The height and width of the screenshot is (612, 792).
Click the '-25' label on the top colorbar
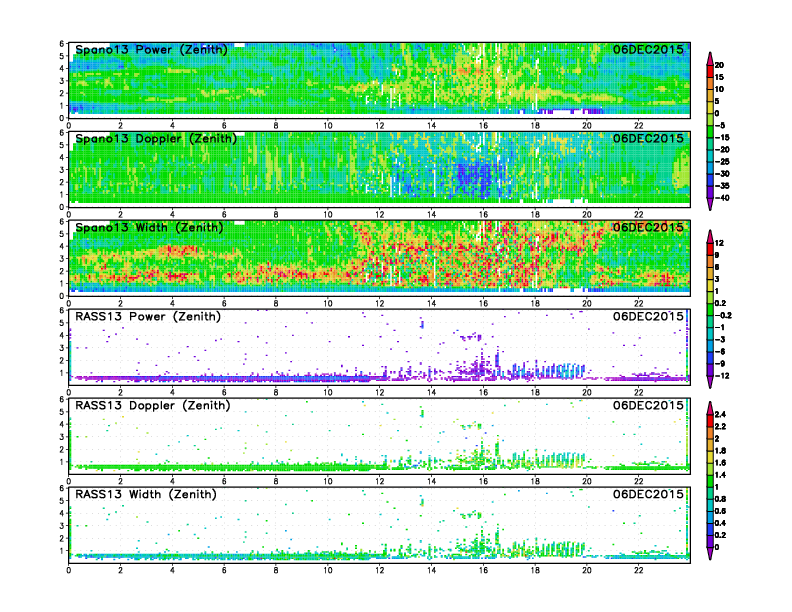pos(722,162)
